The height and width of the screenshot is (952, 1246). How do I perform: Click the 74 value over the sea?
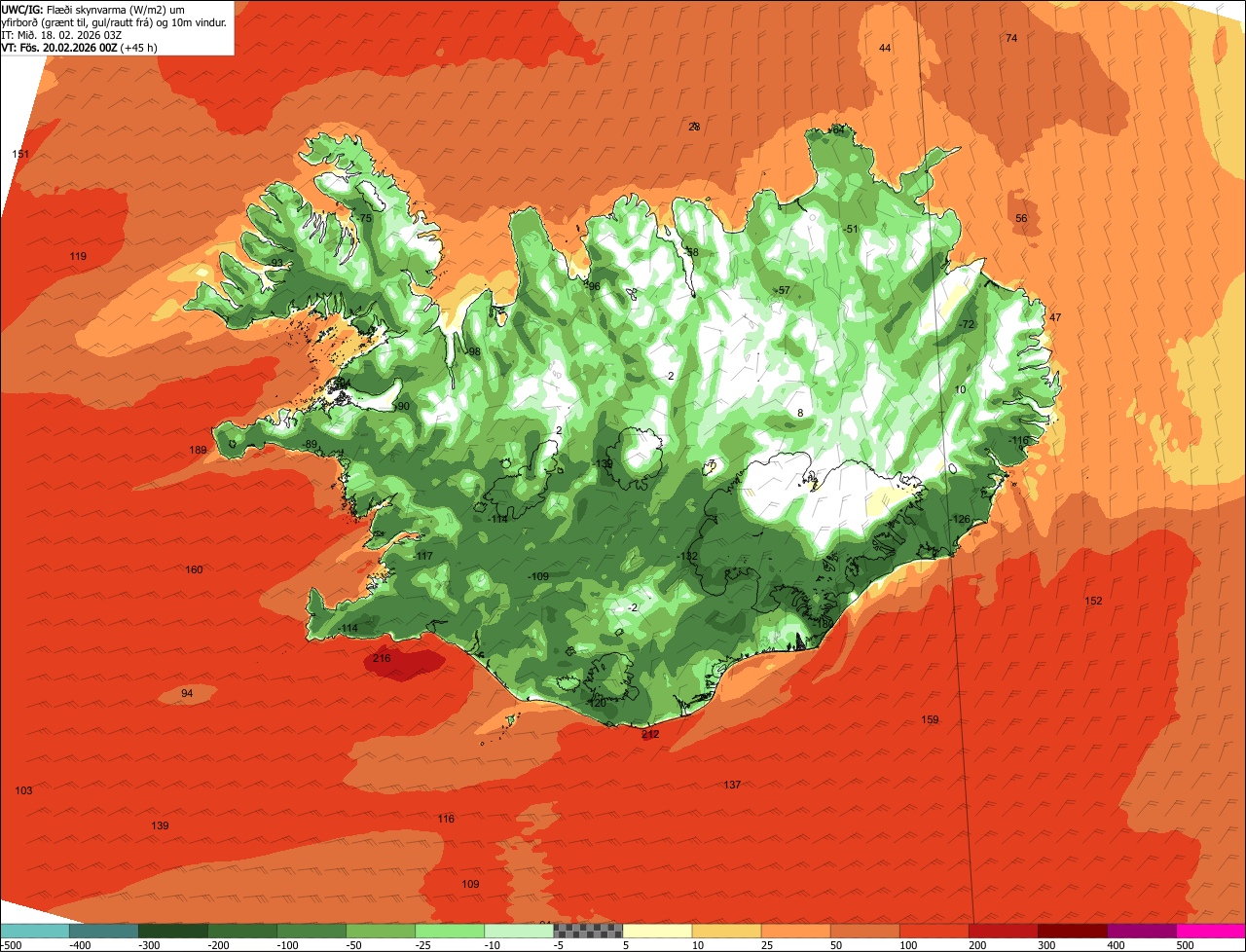coord(1011,39)
